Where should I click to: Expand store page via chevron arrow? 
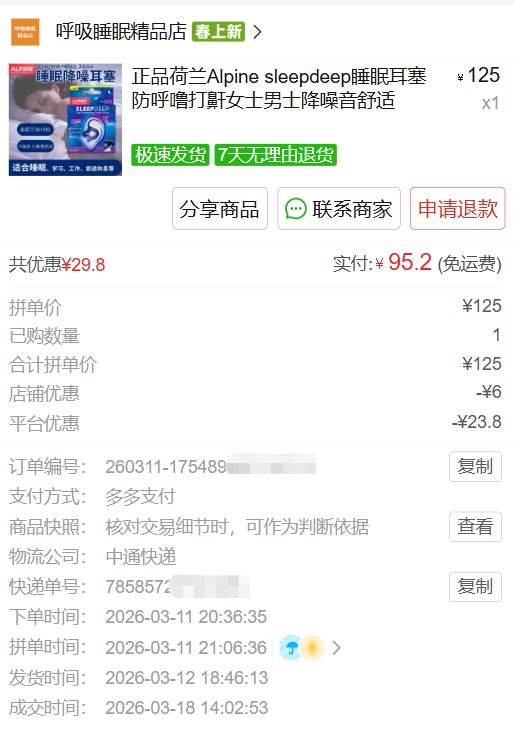[257, 32]
